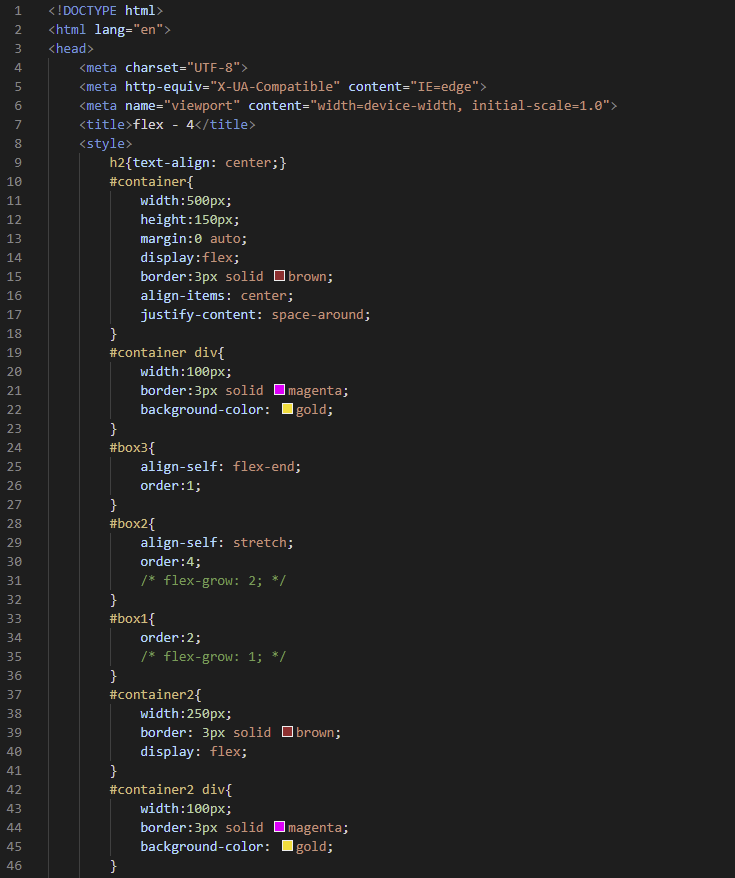Open the magenta color swatch on line 44
The height and width of the screenshot is (878, 735).
coord(279,826)
